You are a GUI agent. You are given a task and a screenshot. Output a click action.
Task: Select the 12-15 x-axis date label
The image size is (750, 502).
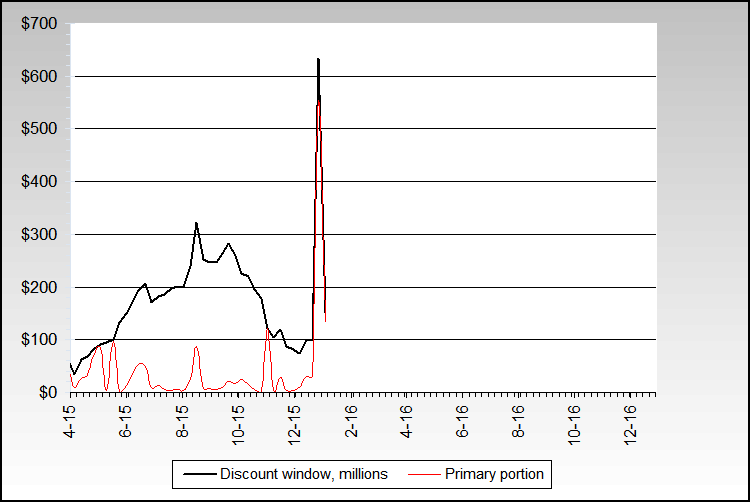tap(294, 425)
